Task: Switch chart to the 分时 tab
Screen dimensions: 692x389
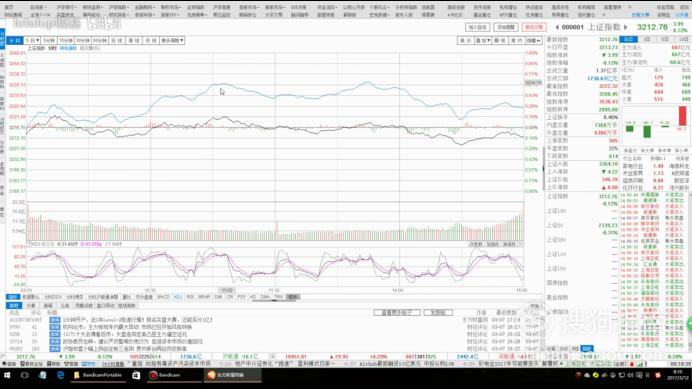Action: pos(15,40)
